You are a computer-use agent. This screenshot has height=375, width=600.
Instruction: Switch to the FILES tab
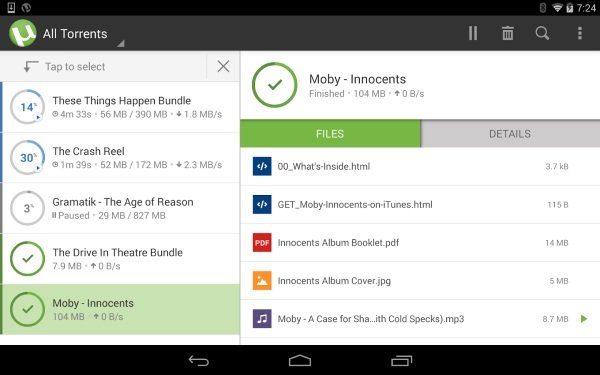tap(330, 134)
